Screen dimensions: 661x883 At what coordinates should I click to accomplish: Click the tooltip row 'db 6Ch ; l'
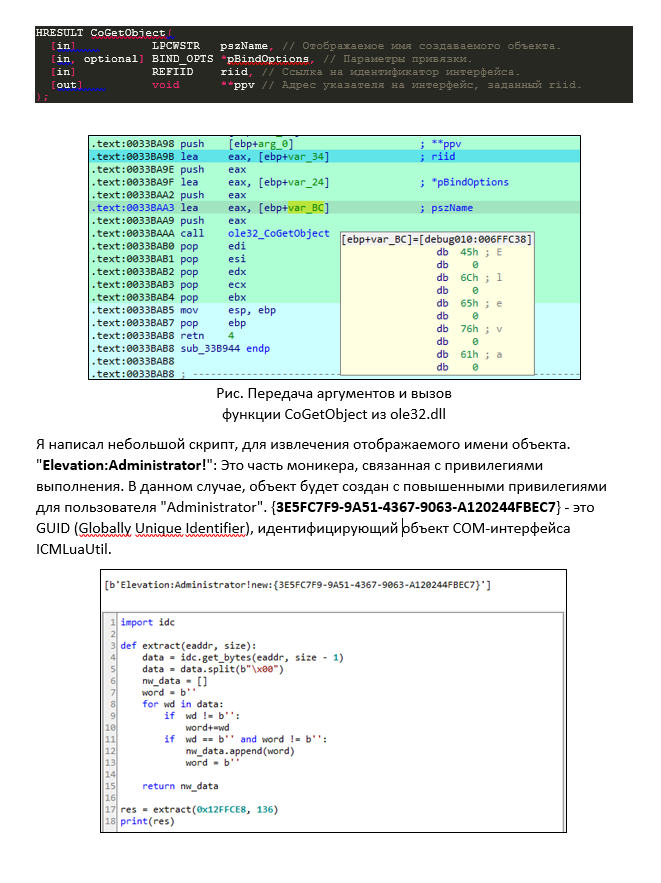469,278
